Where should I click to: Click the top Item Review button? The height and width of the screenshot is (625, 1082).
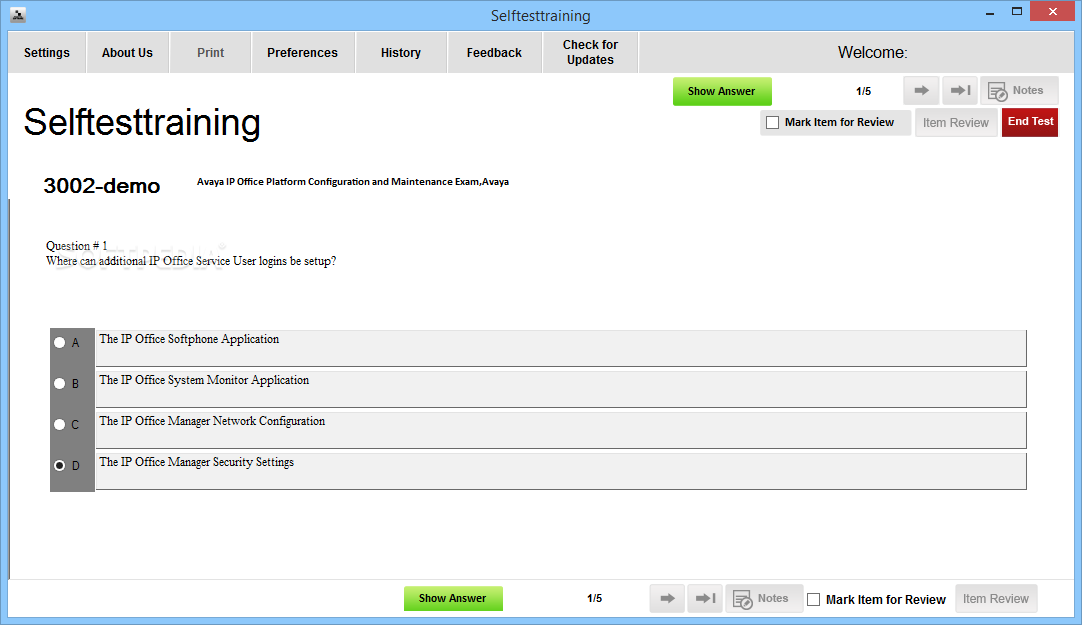pos(956,123)
